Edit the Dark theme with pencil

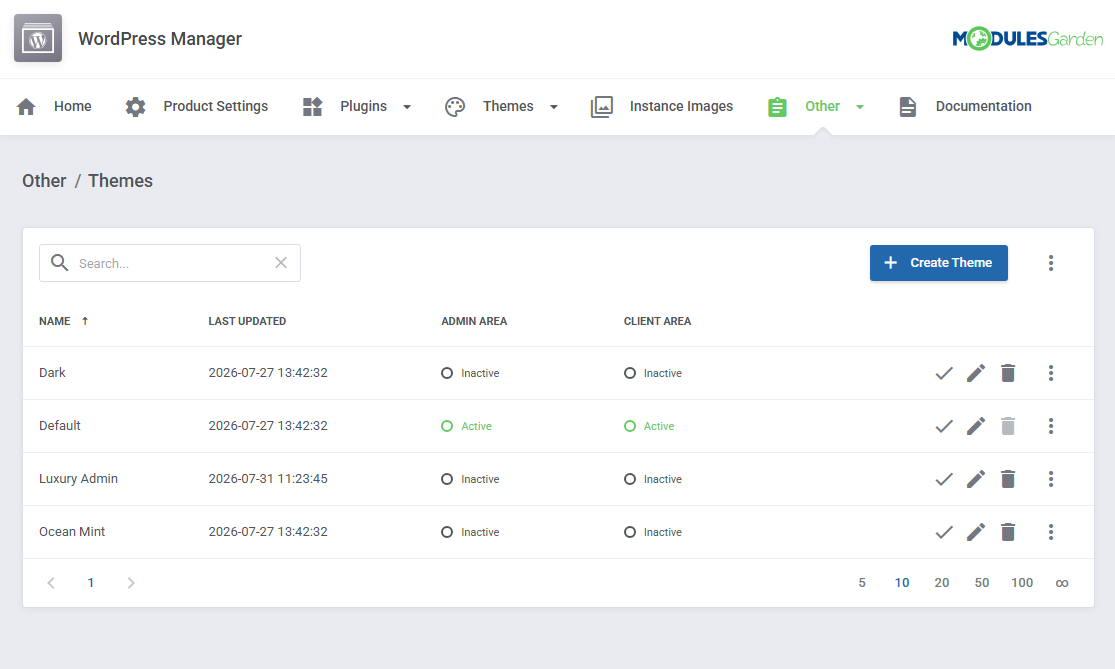(x=976, y=373)
